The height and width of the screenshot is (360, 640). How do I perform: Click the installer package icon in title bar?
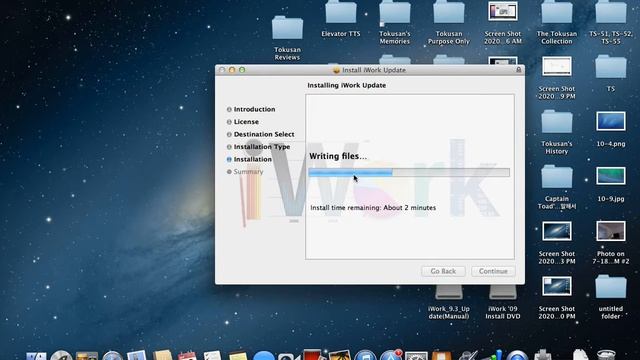336,70
